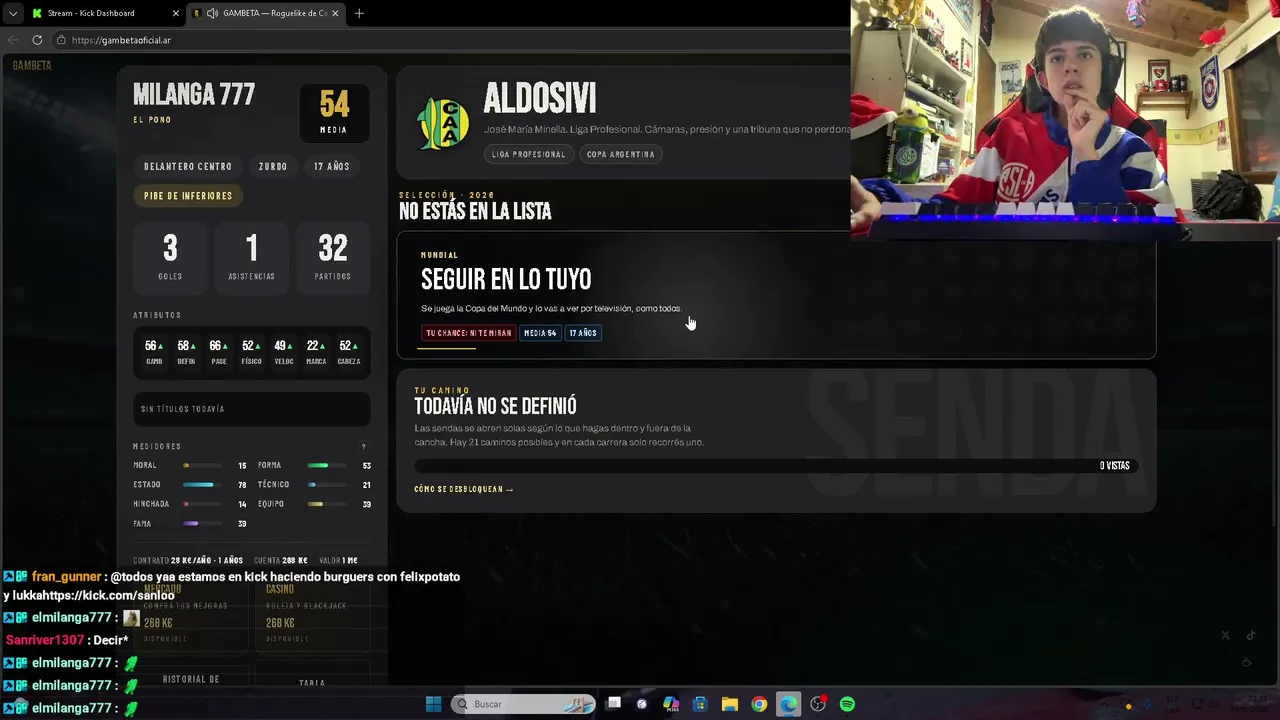
Task: Launch Google Chrome from the taskbar
Action: (759, 704)
